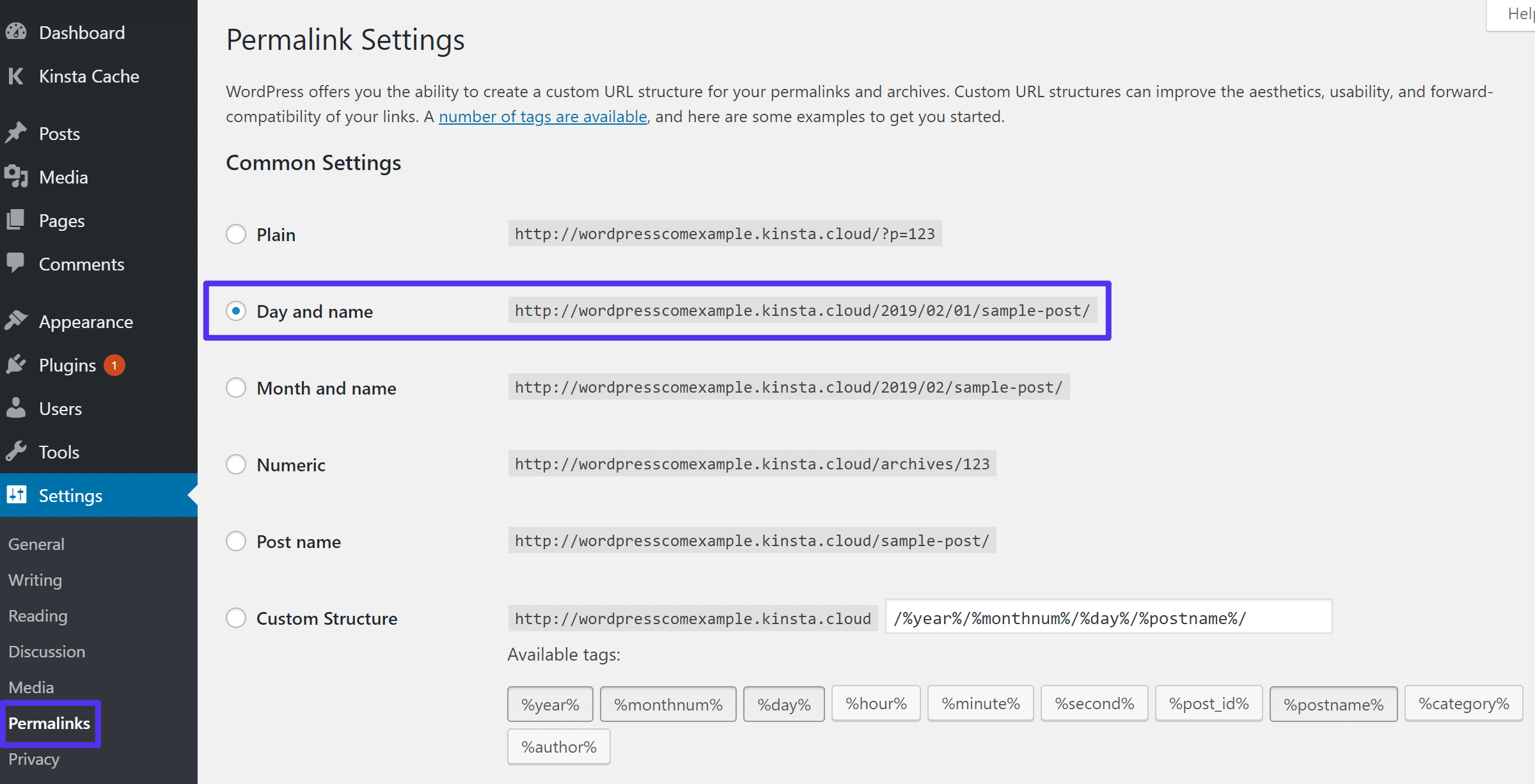
Task: Click the Permalinks settings link
Action: [49, 722]
